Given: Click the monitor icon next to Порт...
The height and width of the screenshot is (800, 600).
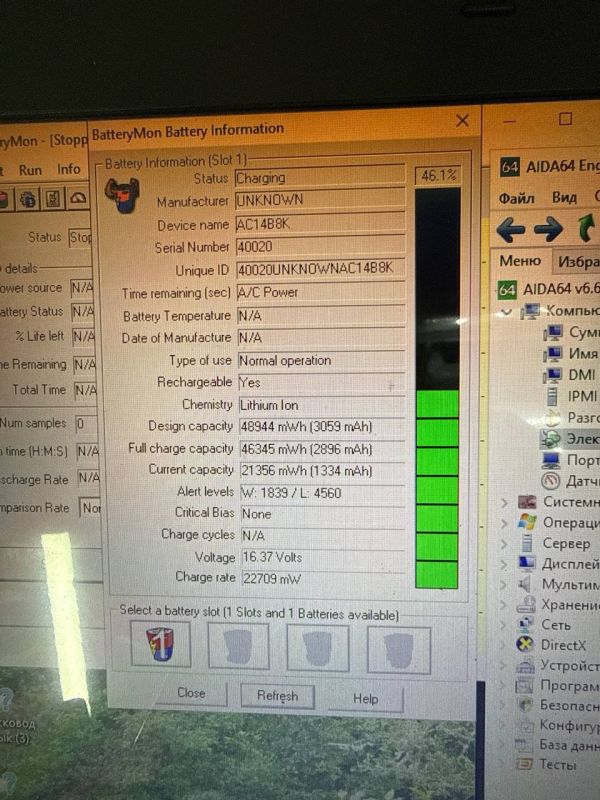Looking at the screenshot, I should click(551, 460).
